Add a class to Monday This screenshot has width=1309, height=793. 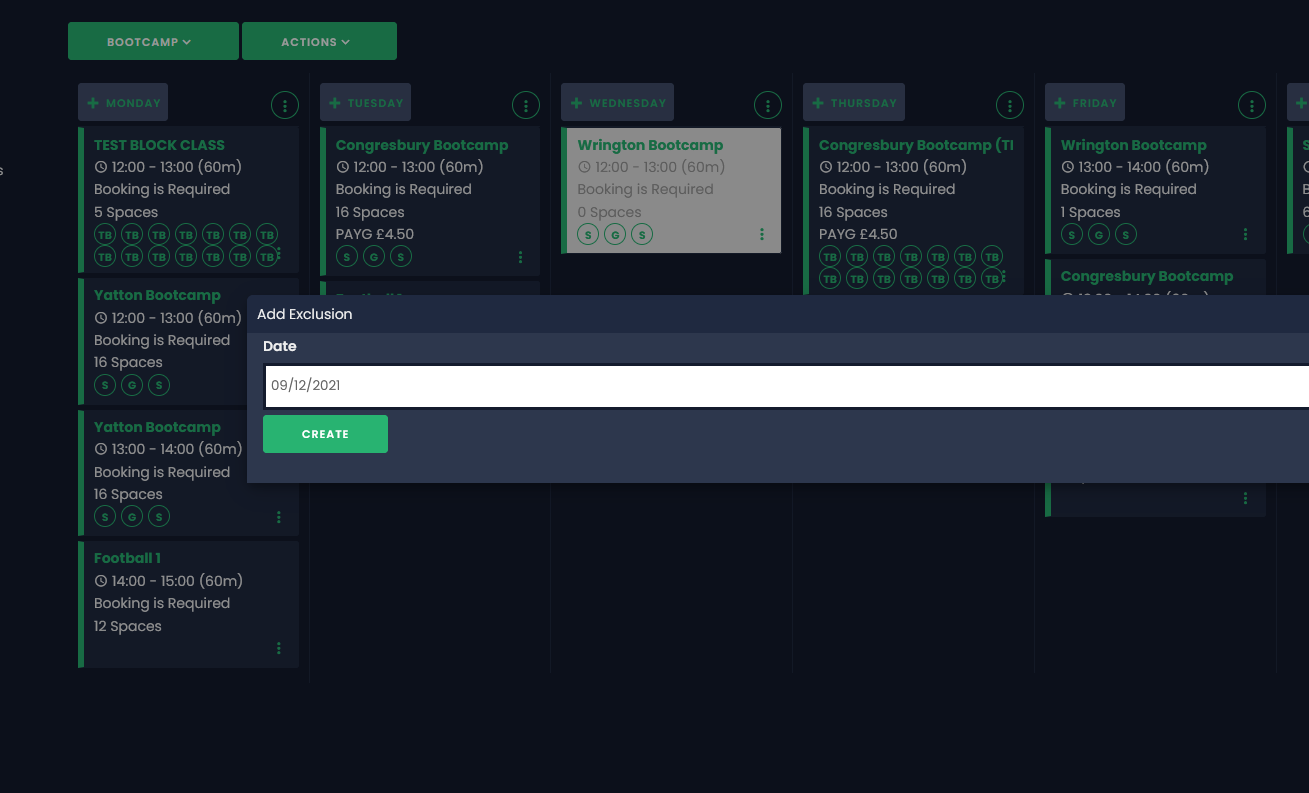click(x=123, y=103)
